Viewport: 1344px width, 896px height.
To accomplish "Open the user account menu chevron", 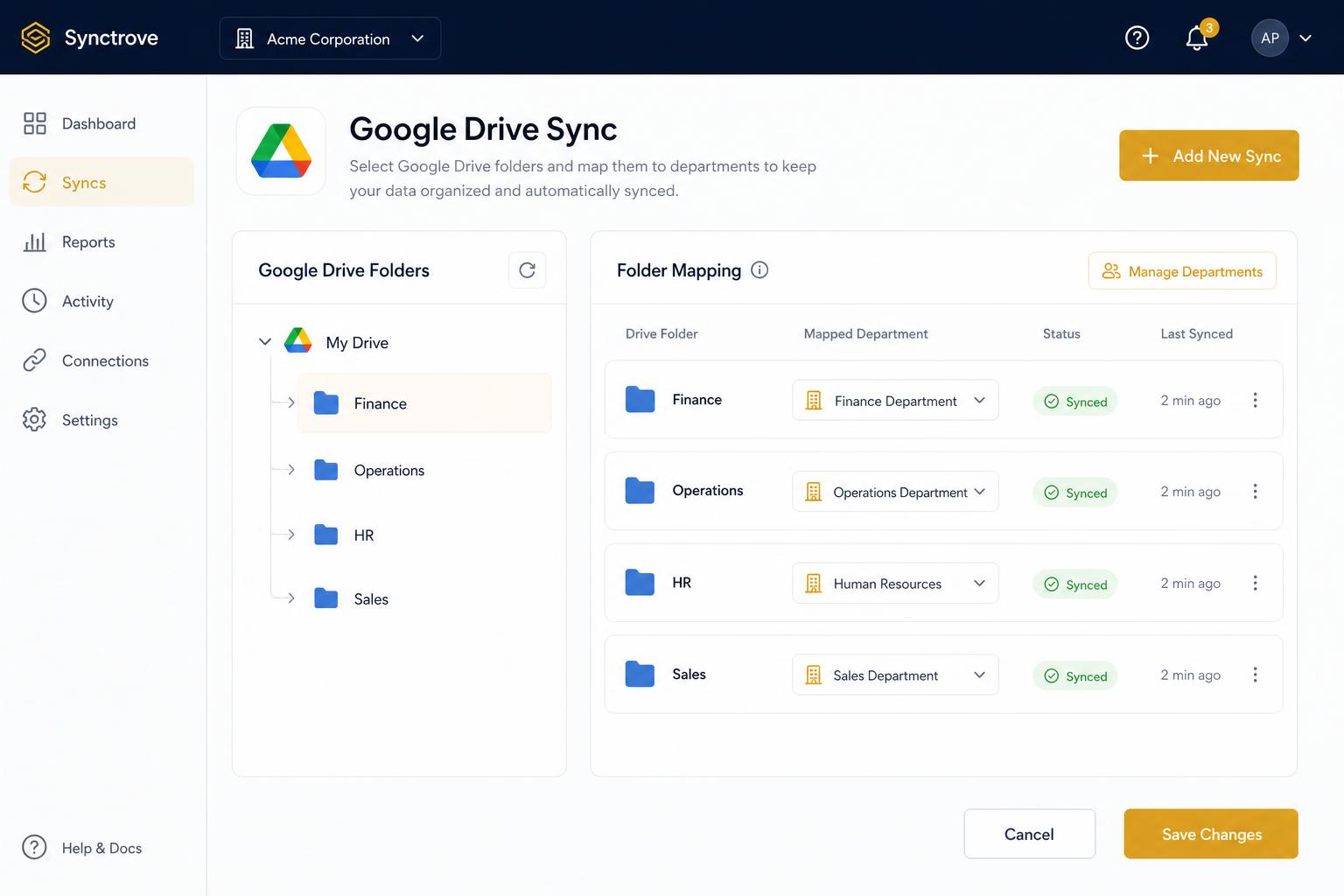I will 1305,38.
